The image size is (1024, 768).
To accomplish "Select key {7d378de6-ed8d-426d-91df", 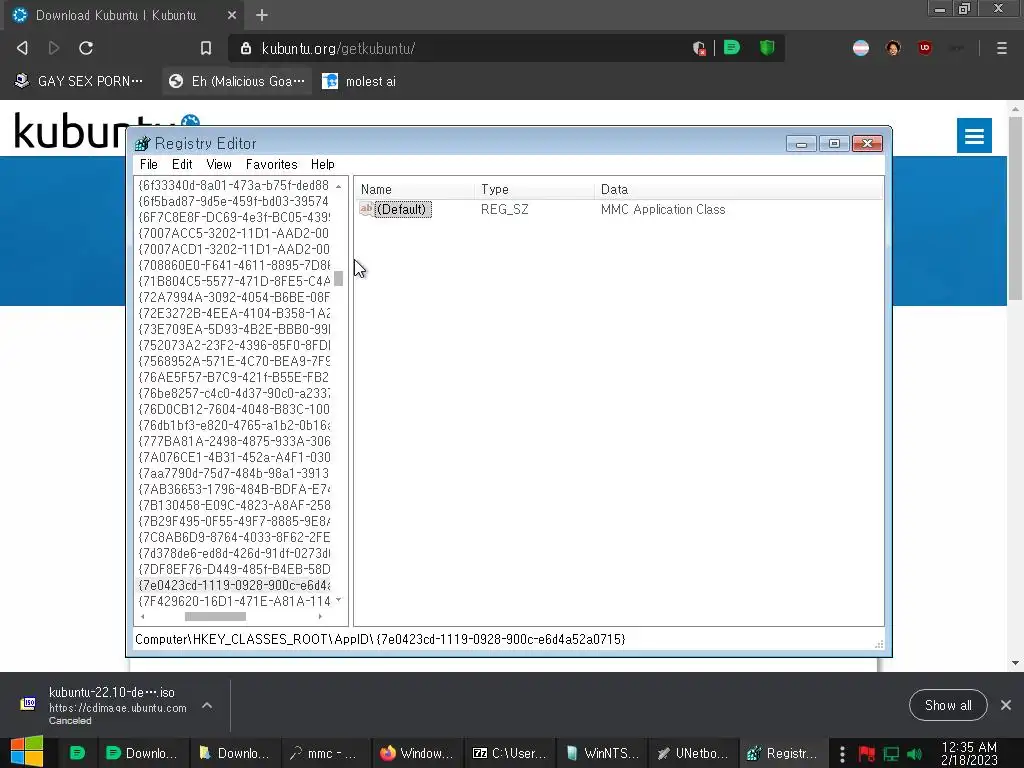I will (234, 553).
